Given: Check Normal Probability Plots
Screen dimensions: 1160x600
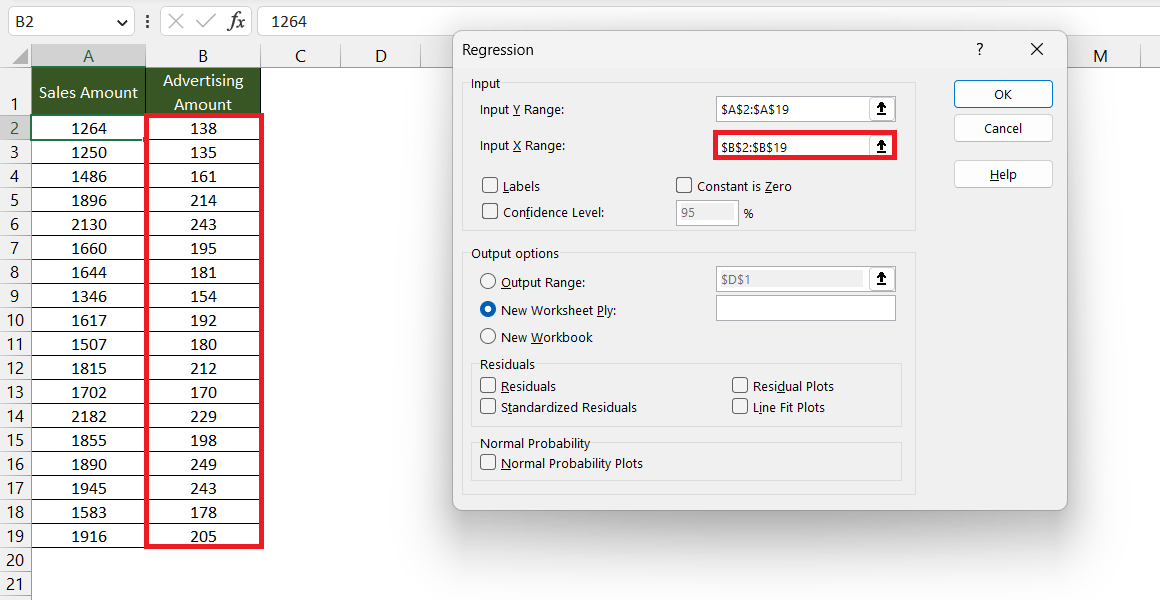Looking at the screenshot, I should click(488, 462).
